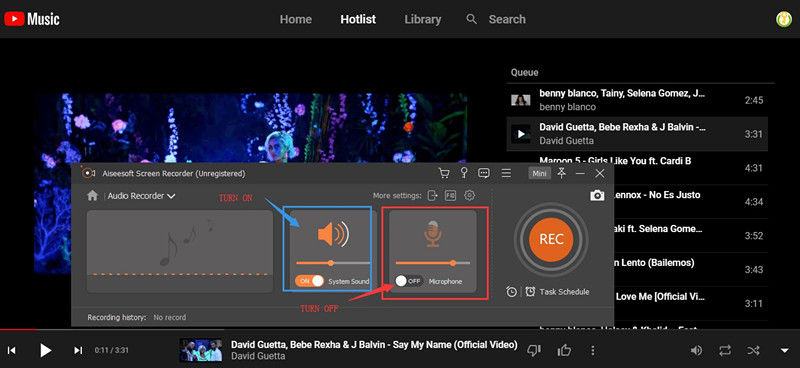Open Task Schedule
Viewport: 800px width, 368px height.
coord(557,292)
